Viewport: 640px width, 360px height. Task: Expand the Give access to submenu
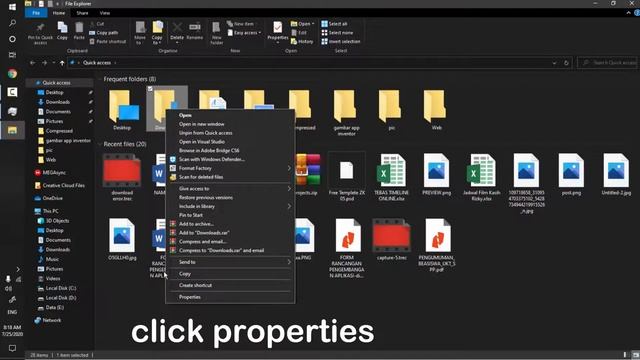pos(230,189)
